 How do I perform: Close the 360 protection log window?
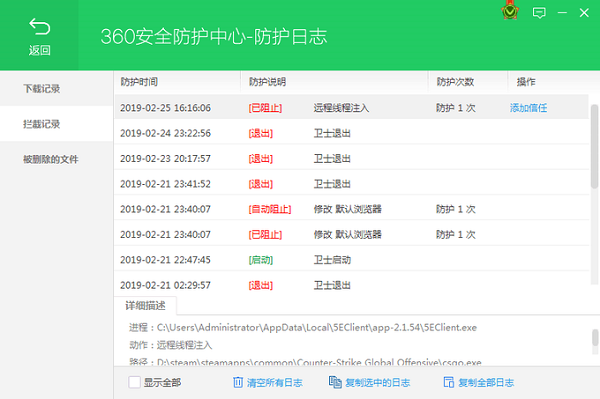pos(584,13)
